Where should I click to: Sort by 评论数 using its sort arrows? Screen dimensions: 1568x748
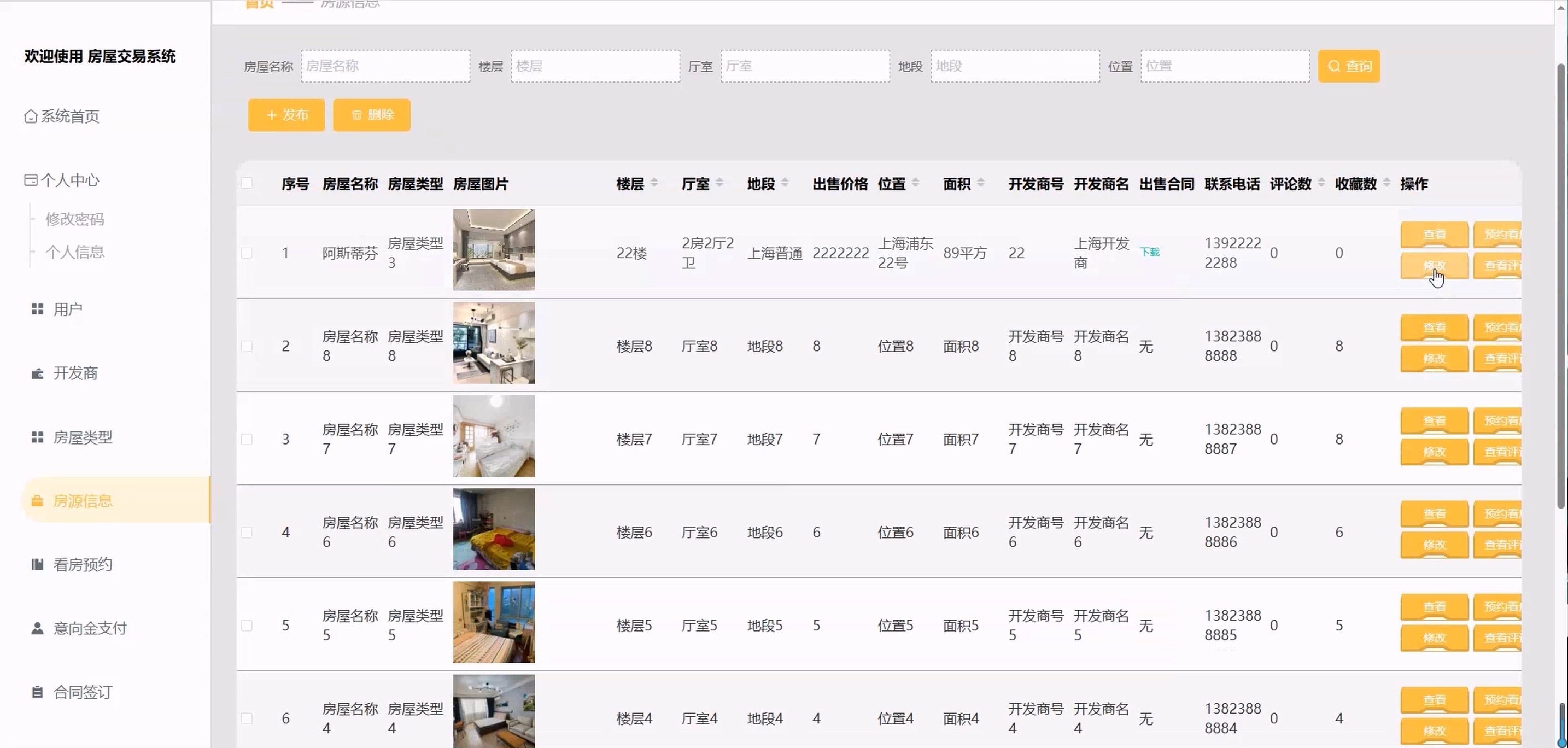[1321, 183]
